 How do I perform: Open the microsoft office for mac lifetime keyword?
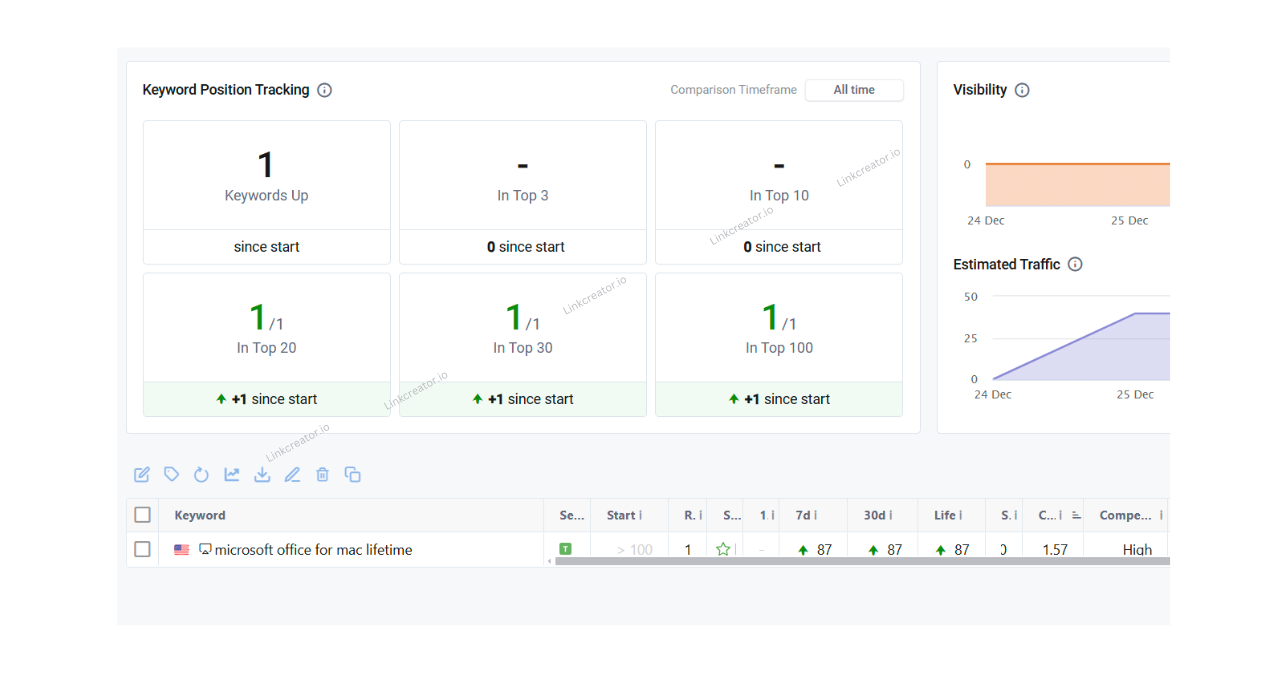(313, 550)
